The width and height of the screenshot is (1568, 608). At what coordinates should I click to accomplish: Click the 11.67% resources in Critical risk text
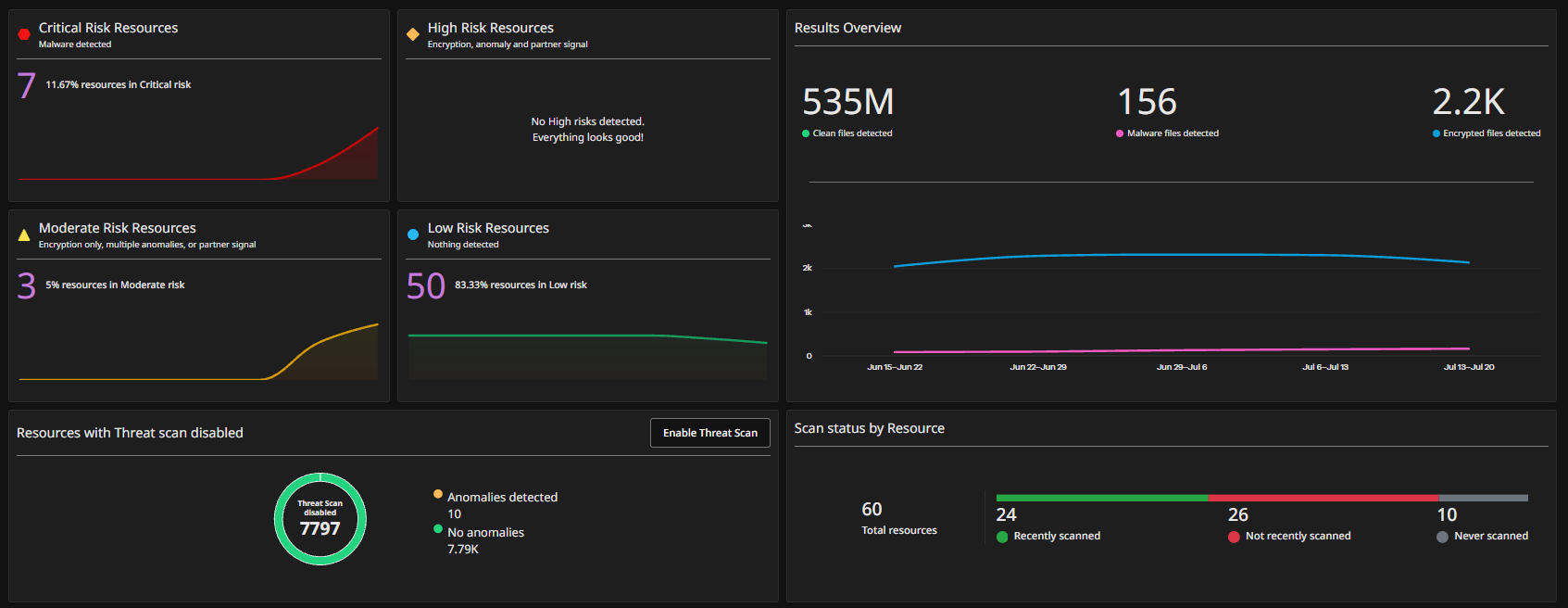pyautogui.click(x=119, y=84)
